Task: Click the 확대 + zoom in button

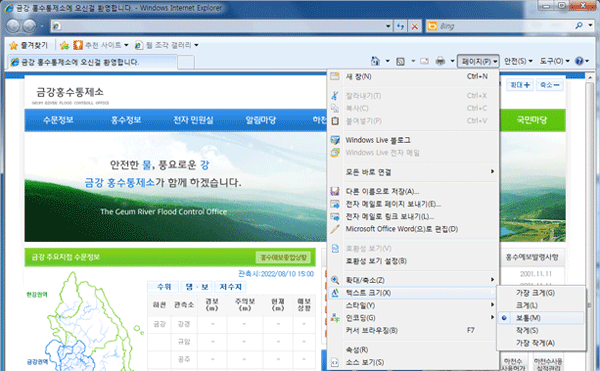Action: click(x=520, y=85)
